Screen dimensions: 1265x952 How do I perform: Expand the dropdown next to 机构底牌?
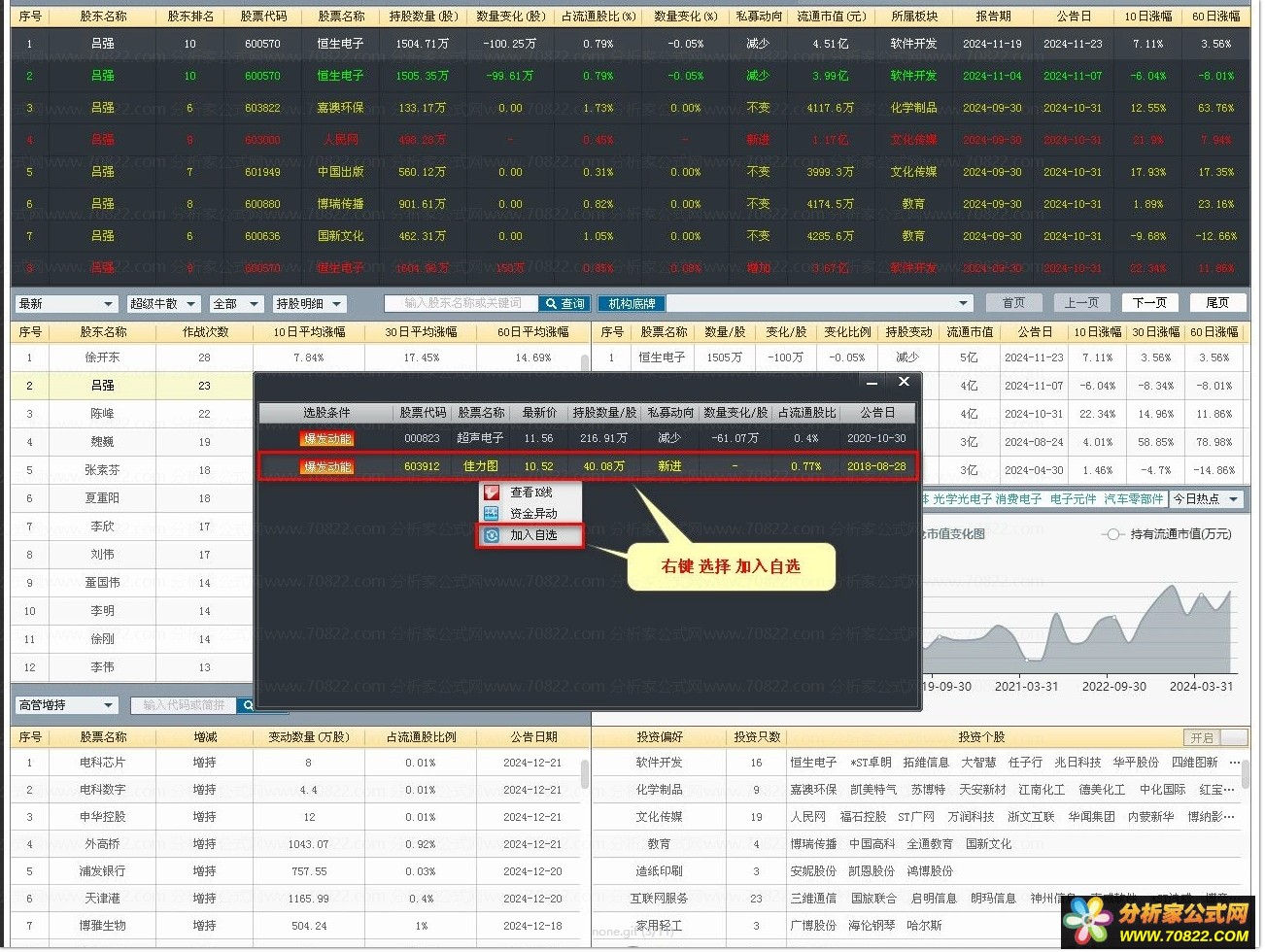964,304
